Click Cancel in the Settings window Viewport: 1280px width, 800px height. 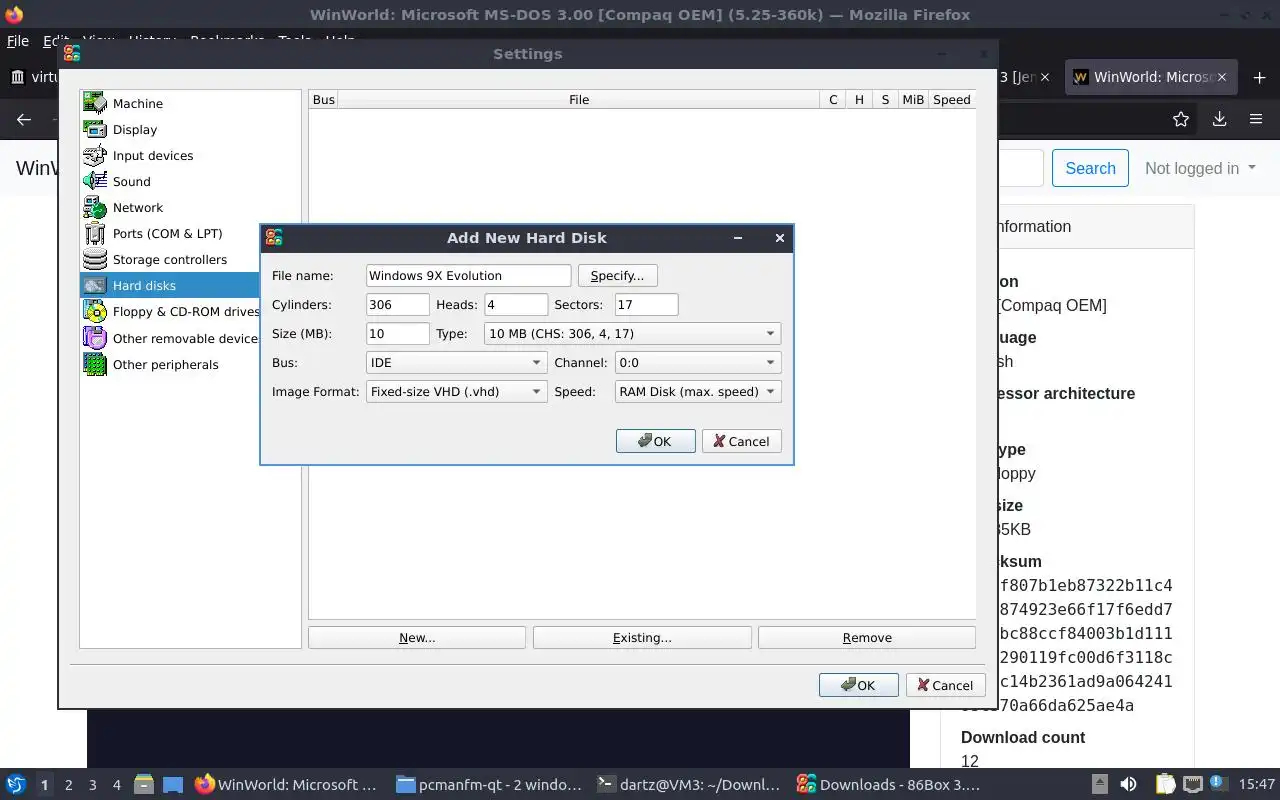tap(945, 685)
